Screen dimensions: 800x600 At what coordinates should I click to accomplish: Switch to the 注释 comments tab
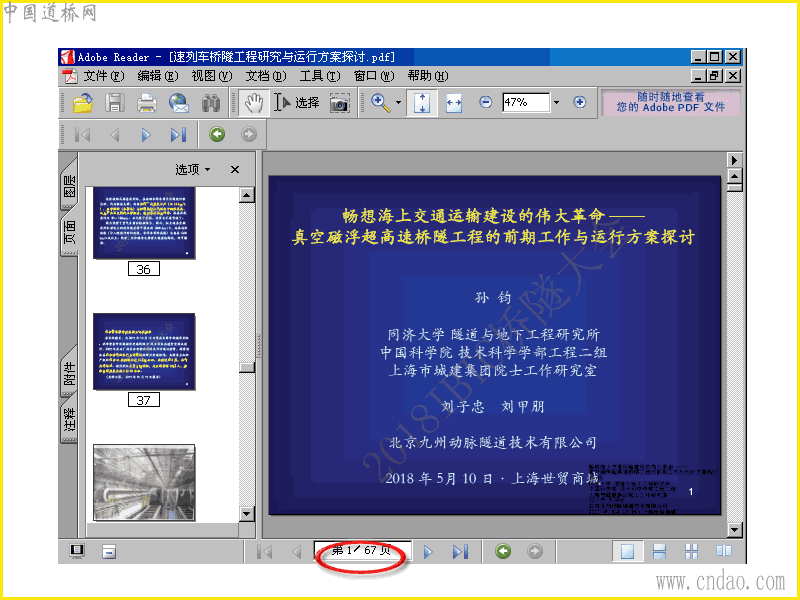69,419
